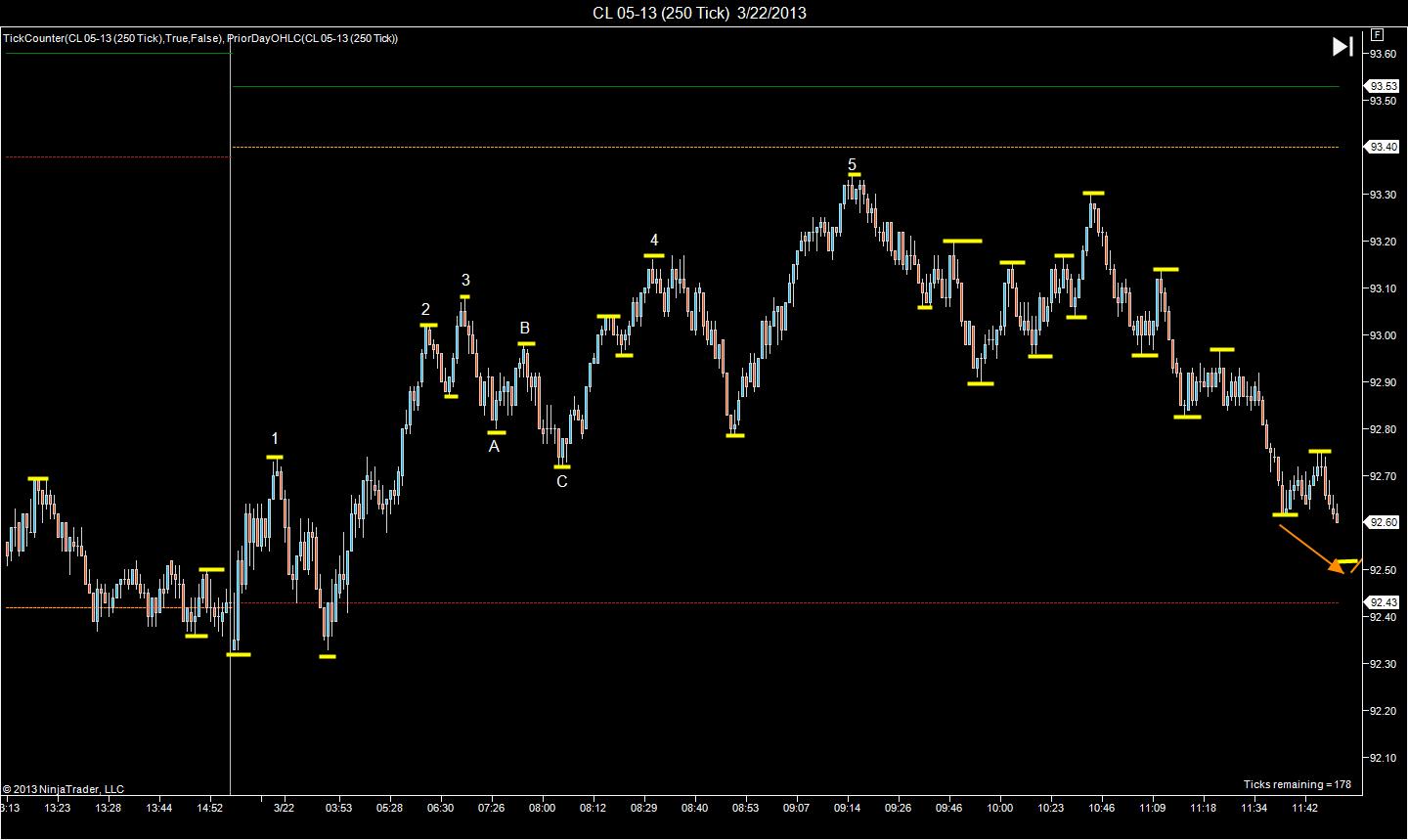Click the 13:44 time axis label
The width and height of the screenshot is (1408, 840).
pyautogui.click(x=159, y=808)
